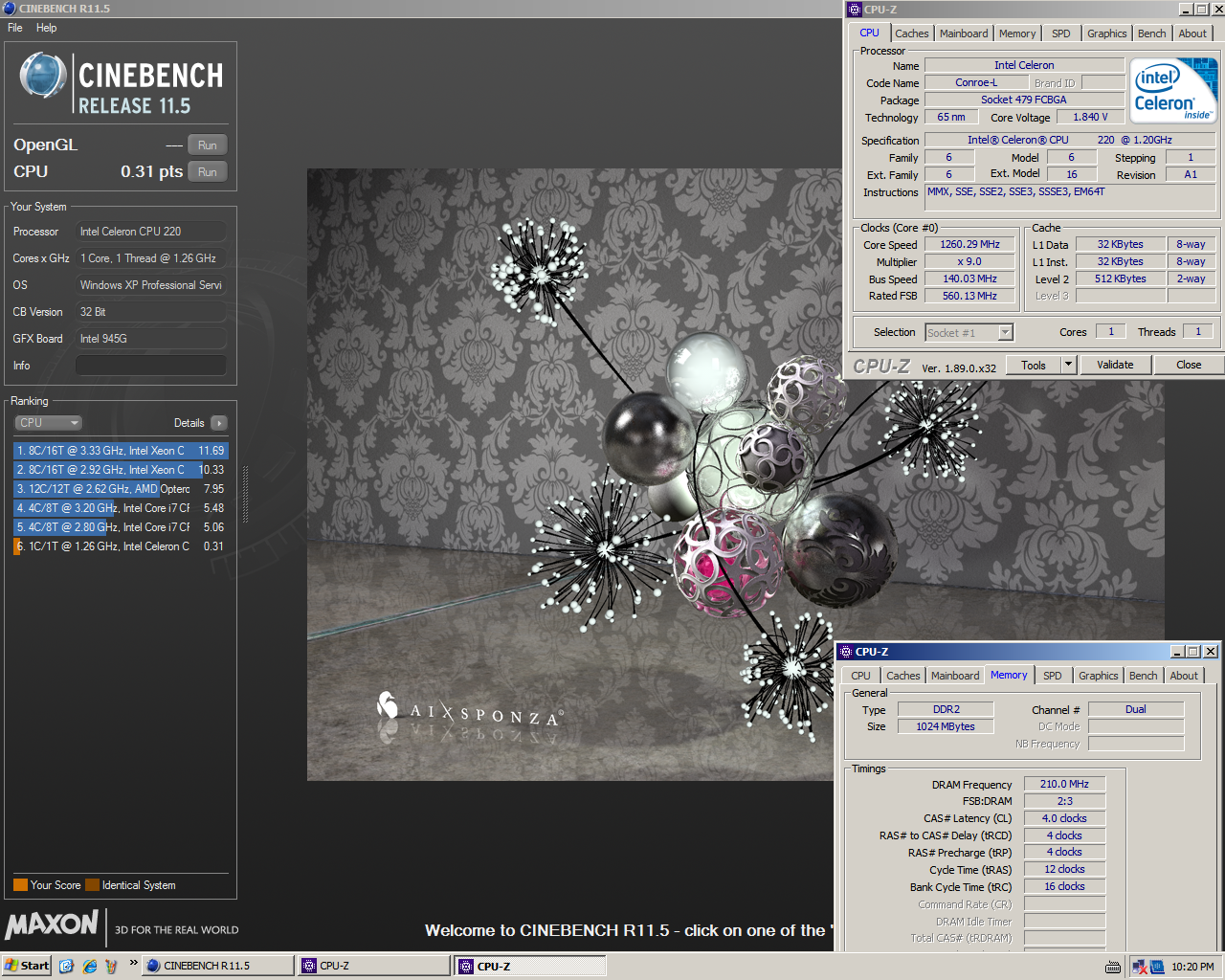Switch to About tab in lower CPU-Z window
The height and width of the screenshot is (980, 1225).
(x=1184, y=676)
